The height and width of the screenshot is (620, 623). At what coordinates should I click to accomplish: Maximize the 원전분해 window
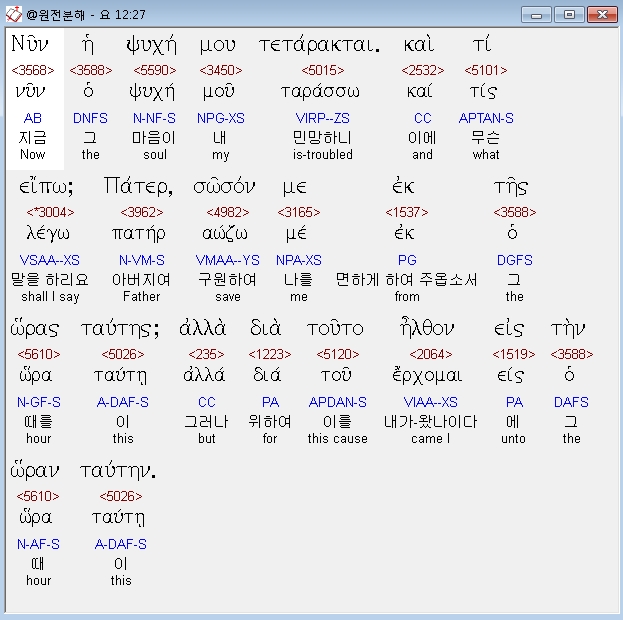569,15
